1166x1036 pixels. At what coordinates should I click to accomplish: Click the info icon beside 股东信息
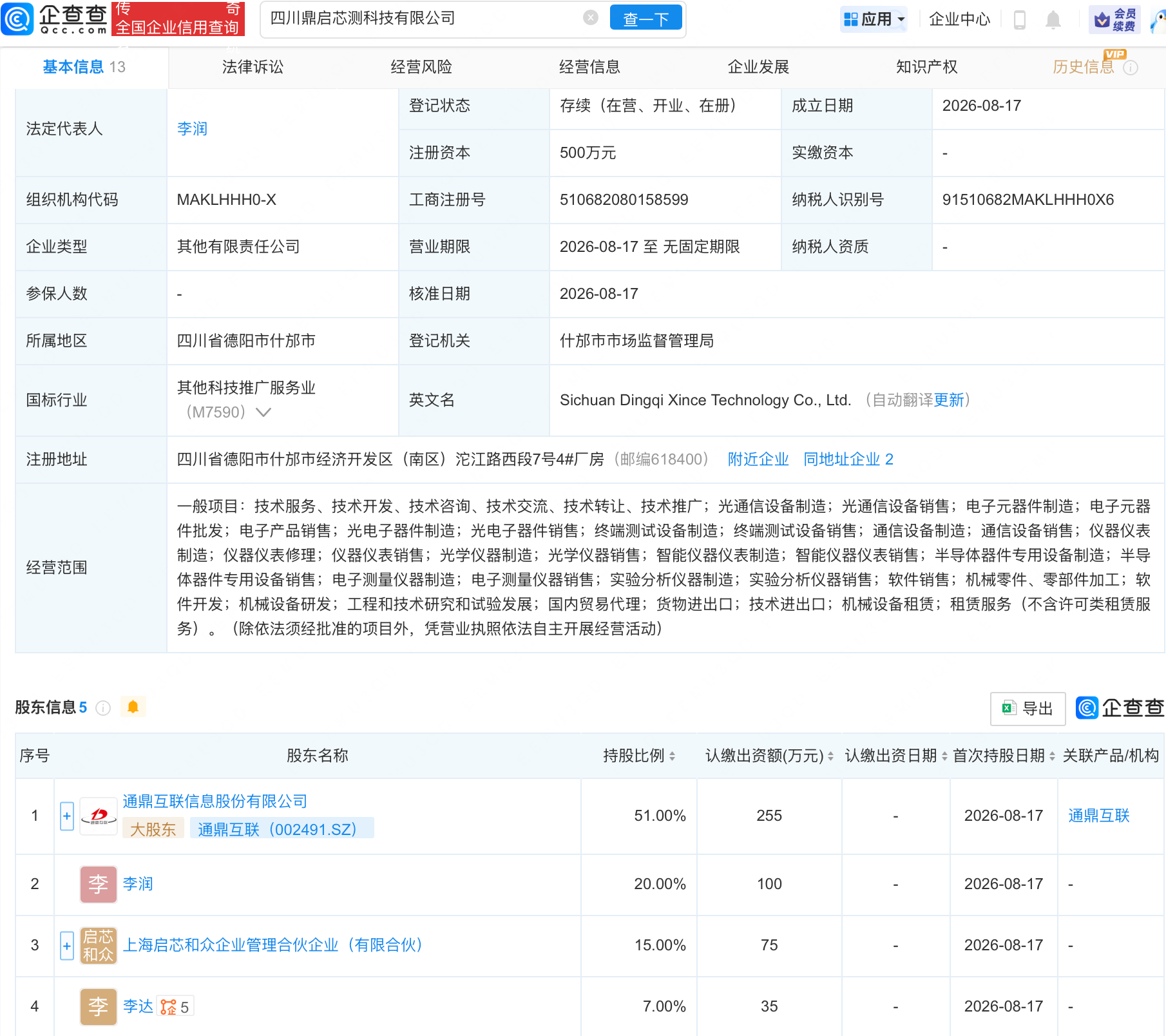103,708
